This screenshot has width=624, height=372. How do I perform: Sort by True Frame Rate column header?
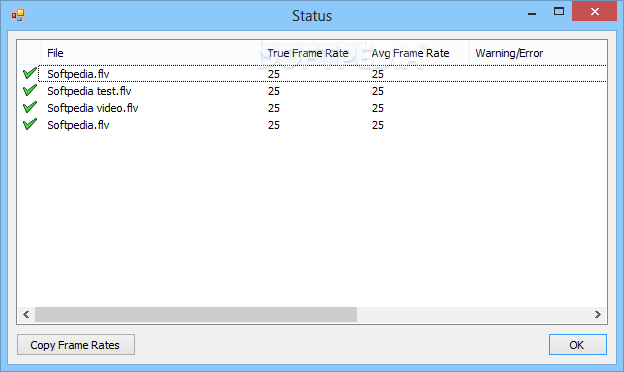313,53
